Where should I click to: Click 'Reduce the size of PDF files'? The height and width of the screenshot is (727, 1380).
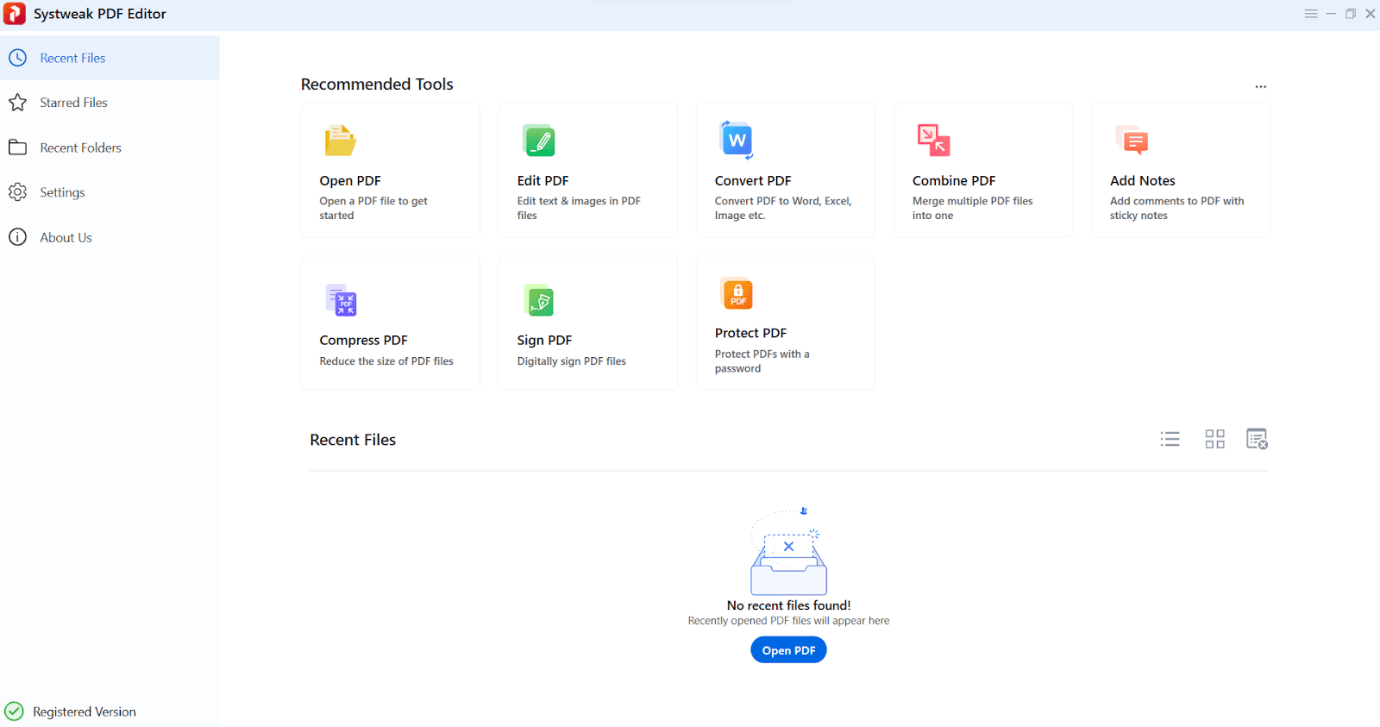point(386,361)
